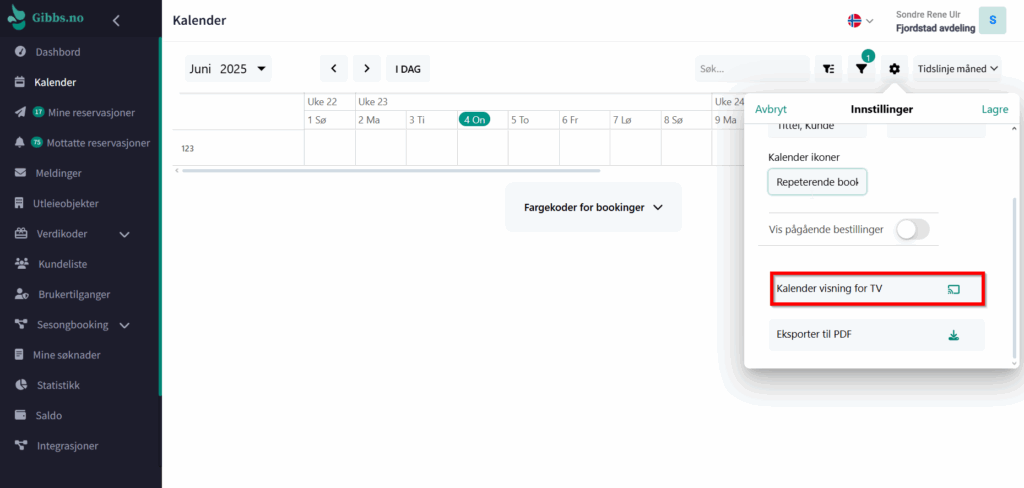Open the settings gear icon

[x=894, y=69]
